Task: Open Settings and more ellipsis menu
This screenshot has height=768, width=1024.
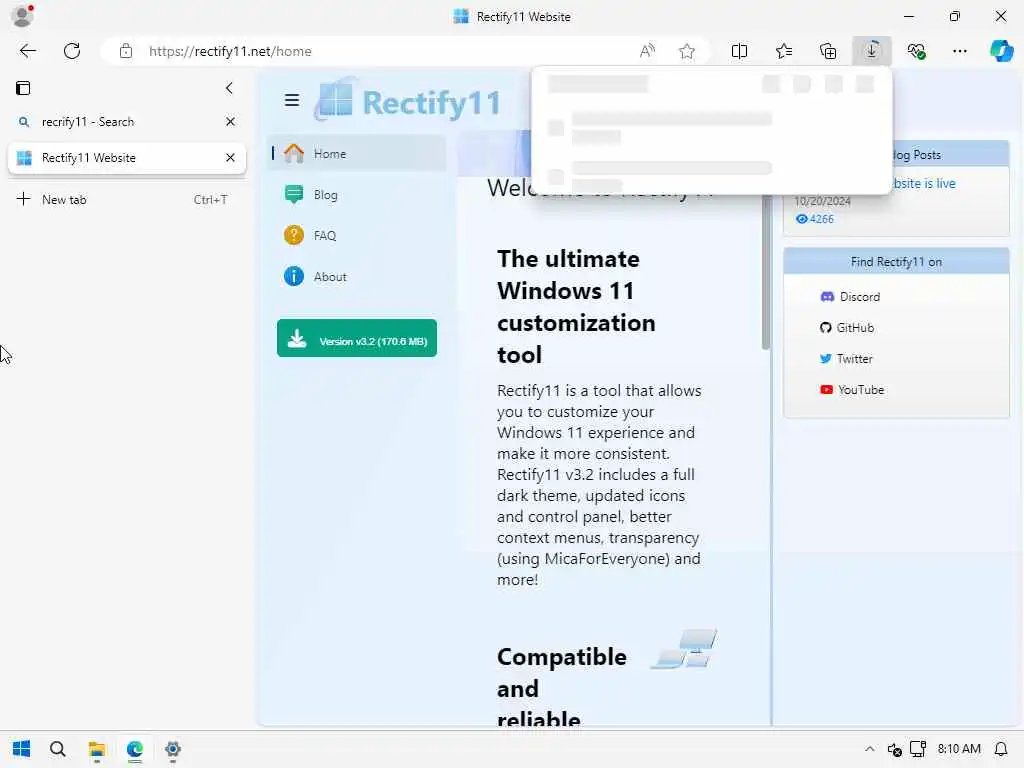Action: pyautogui.click(x=959, y=51)
